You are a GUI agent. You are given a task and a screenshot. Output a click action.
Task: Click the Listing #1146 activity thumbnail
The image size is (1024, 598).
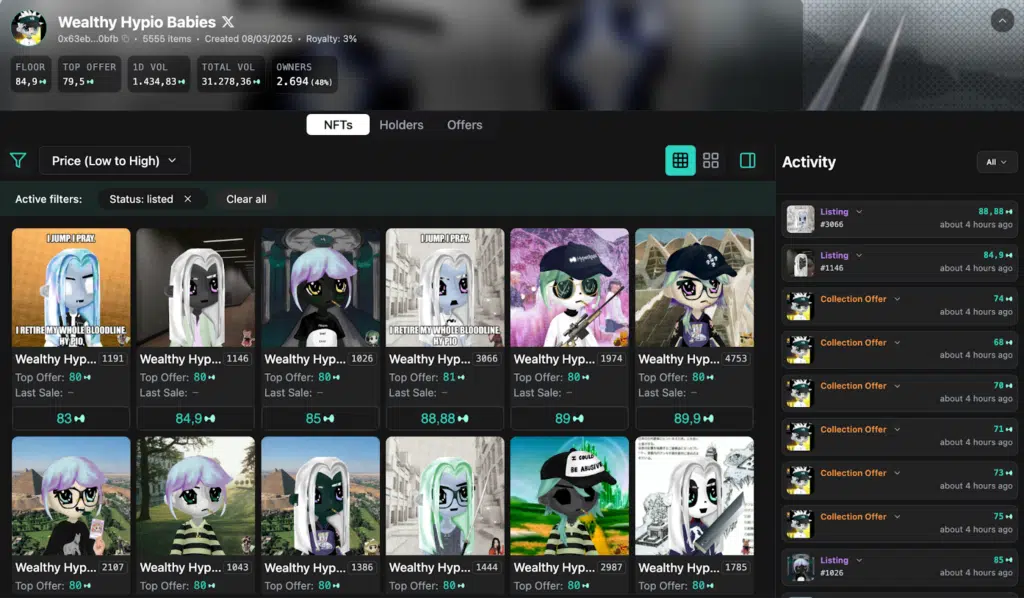pyautogui.click(x=800, y=262)
